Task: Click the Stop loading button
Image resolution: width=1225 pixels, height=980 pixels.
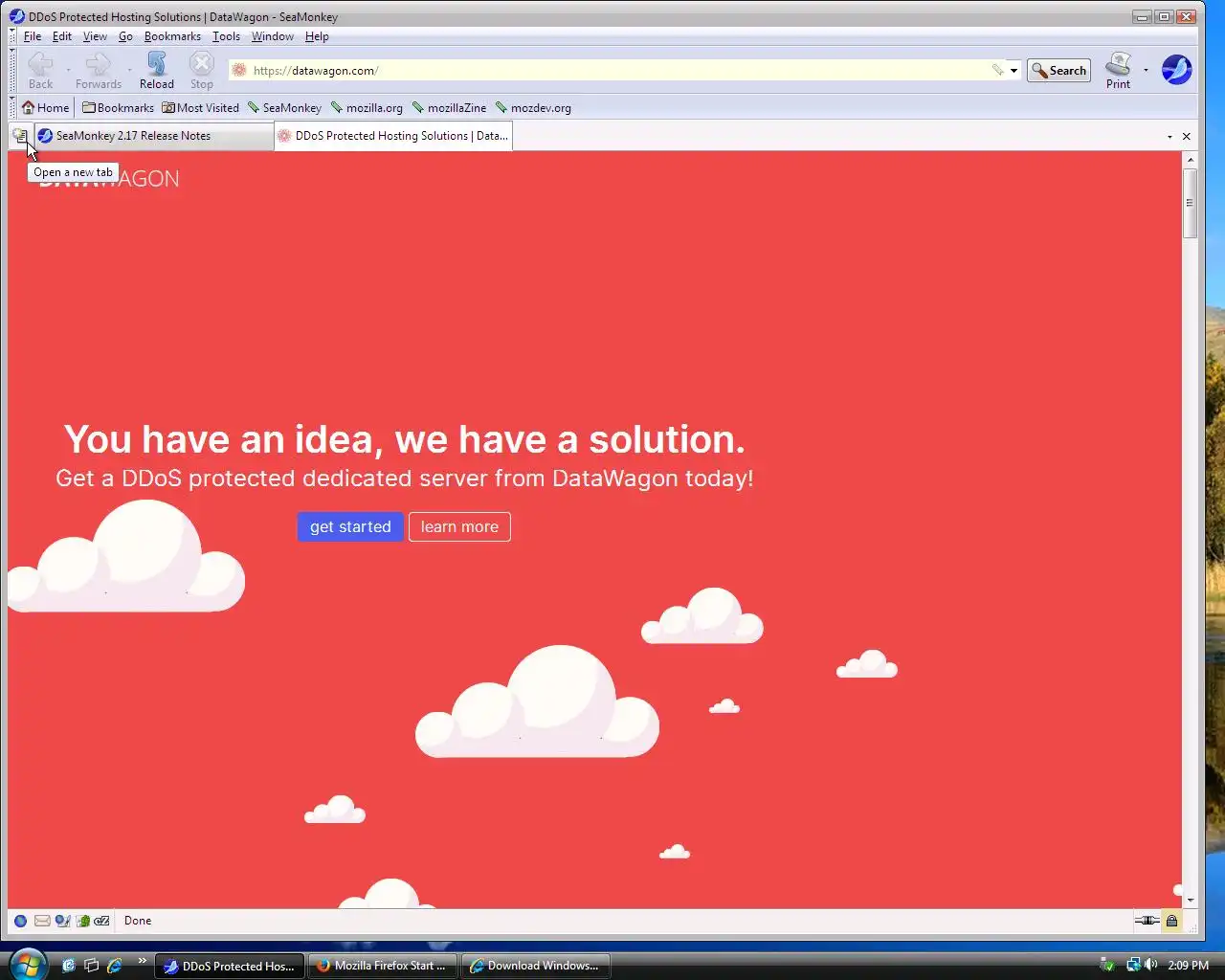Action: pos(201,71)
